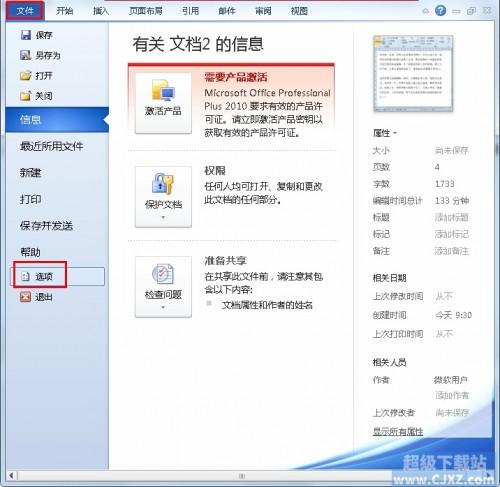Image resolution: width=500 pixels, height=487 pixels.
Task: Open the Check for Issues (检查问题) dropdown
Action: point(163,287)
